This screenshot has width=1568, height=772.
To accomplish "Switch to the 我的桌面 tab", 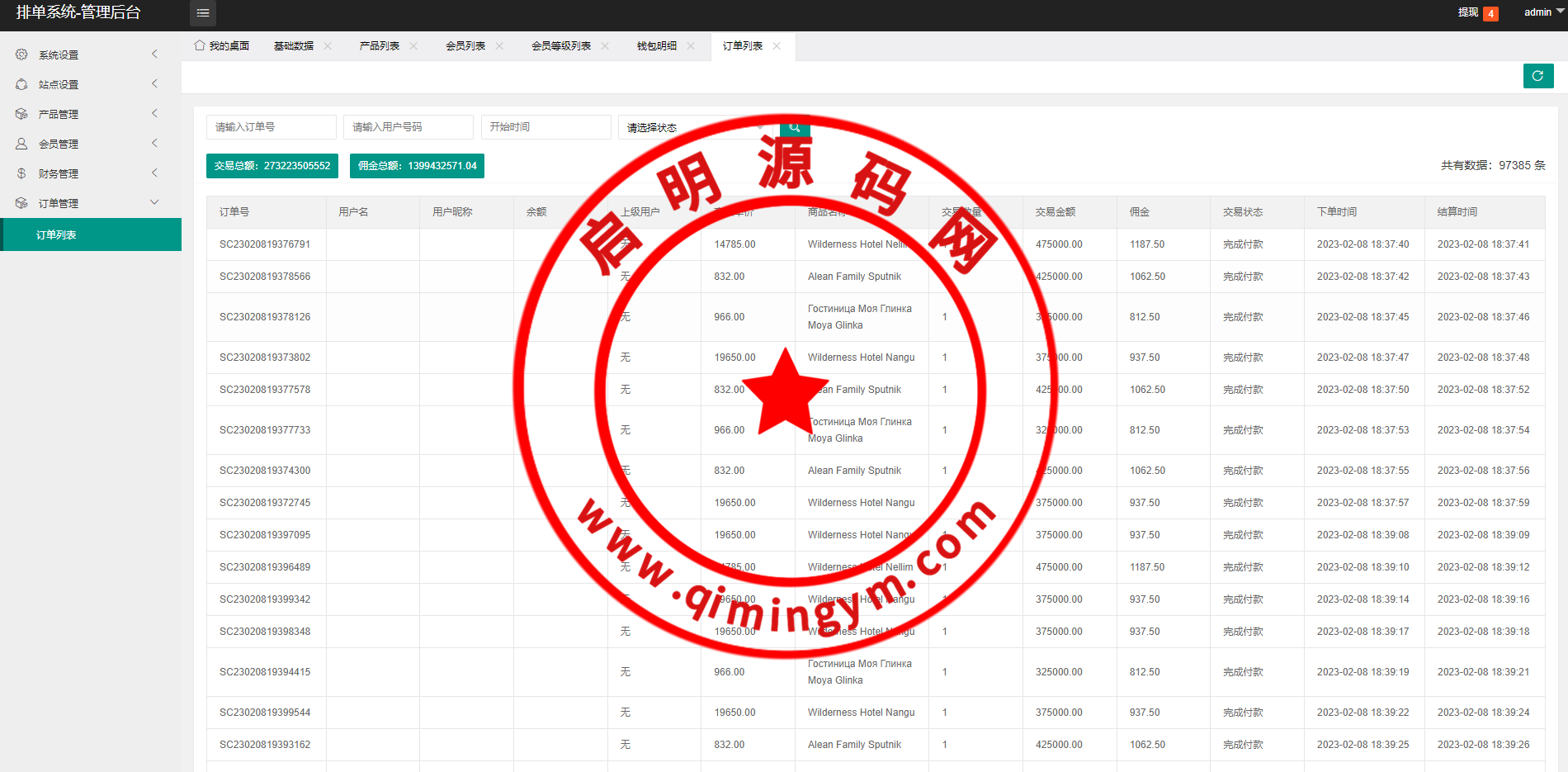I will tap(223, 46).
